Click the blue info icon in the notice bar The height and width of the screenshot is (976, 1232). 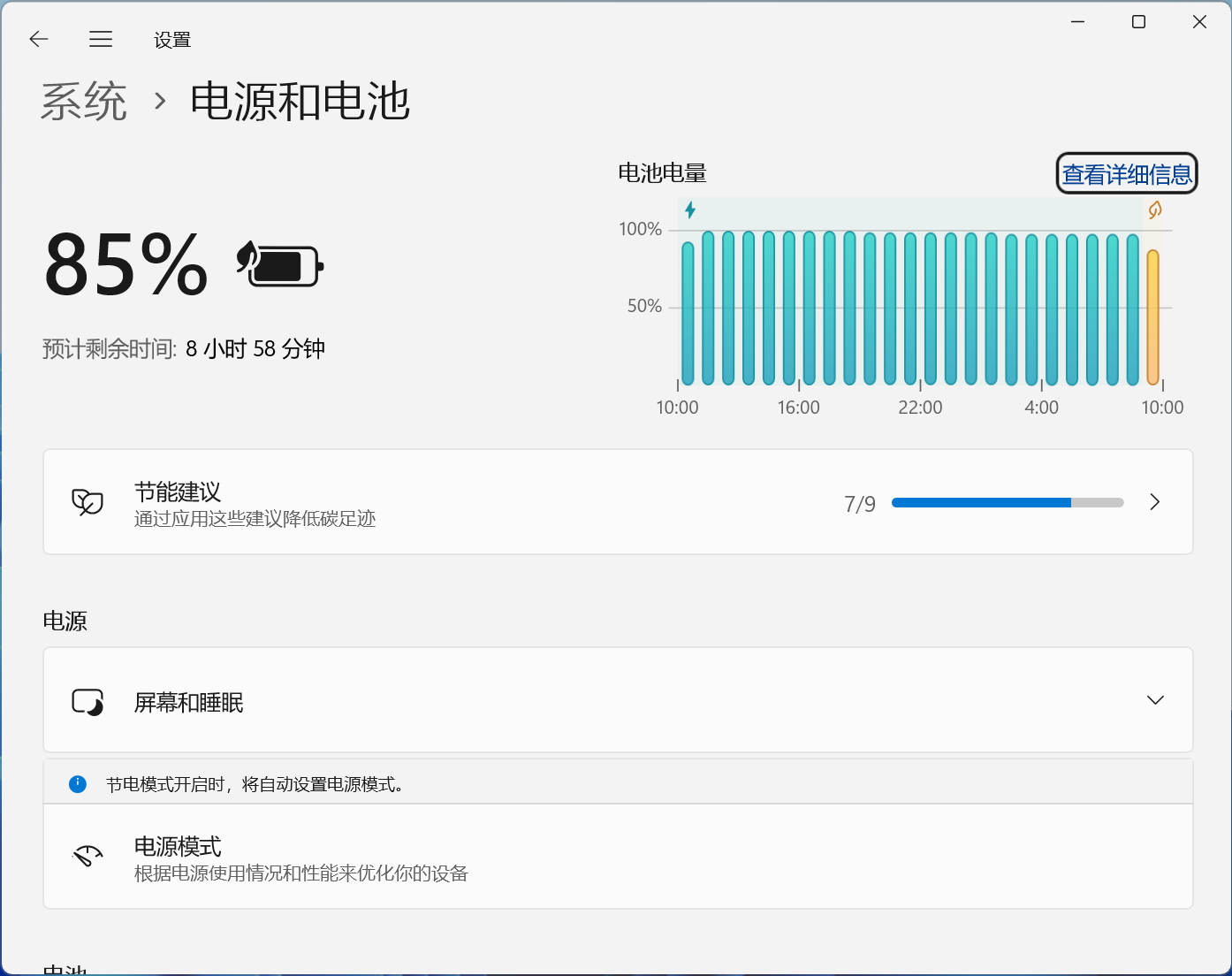click(x=78, y=783)
